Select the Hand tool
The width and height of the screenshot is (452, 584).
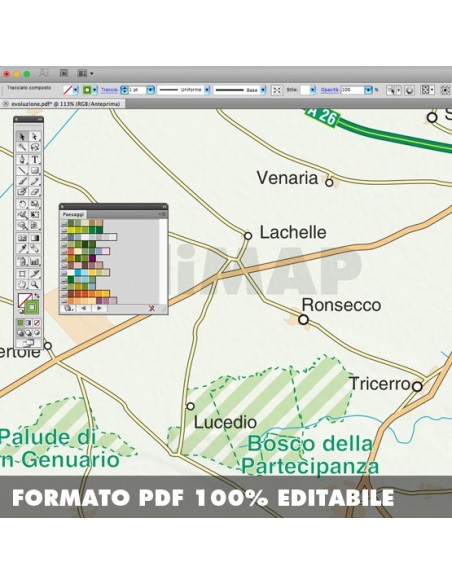[22, 285]
